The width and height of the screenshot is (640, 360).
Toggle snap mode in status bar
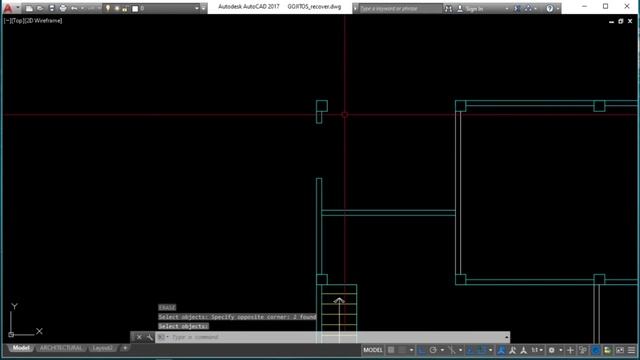(403, 350)
